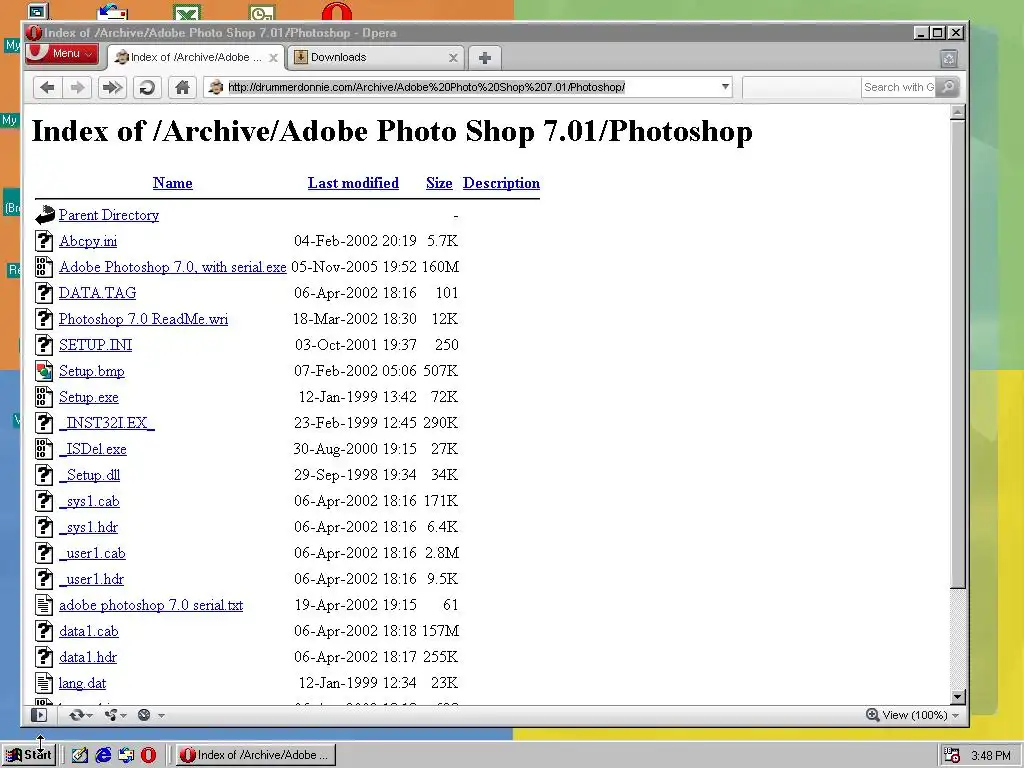Sort listing by Last modified header
The width and height of the screenshot is (1024, 768).
point(353,183)
